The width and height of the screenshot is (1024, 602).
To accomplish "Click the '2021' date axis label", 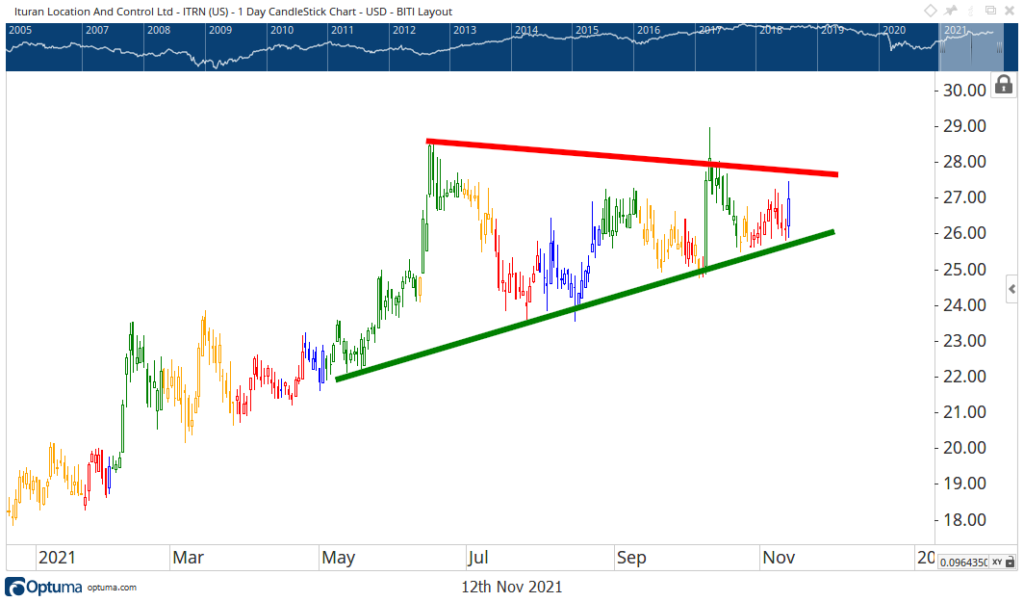I will point(57,558).
